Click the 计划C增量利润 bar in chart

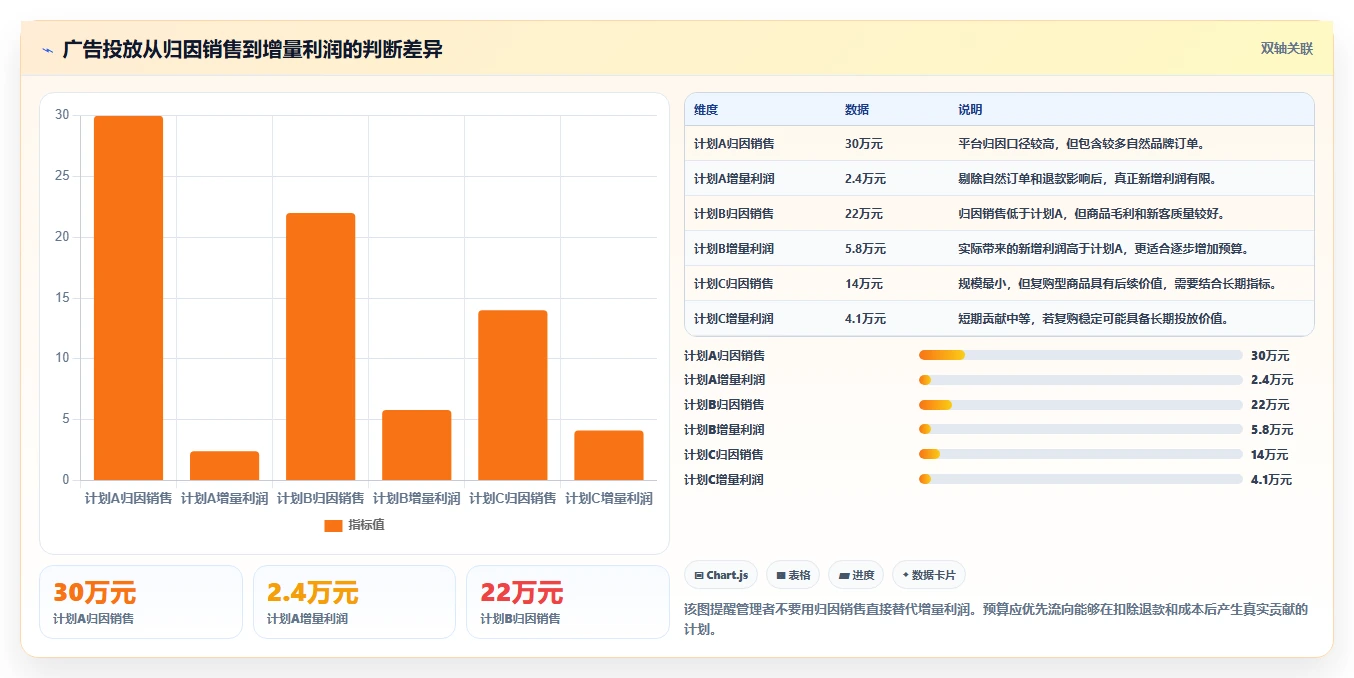pyautogui.click(x=608, y=455)
